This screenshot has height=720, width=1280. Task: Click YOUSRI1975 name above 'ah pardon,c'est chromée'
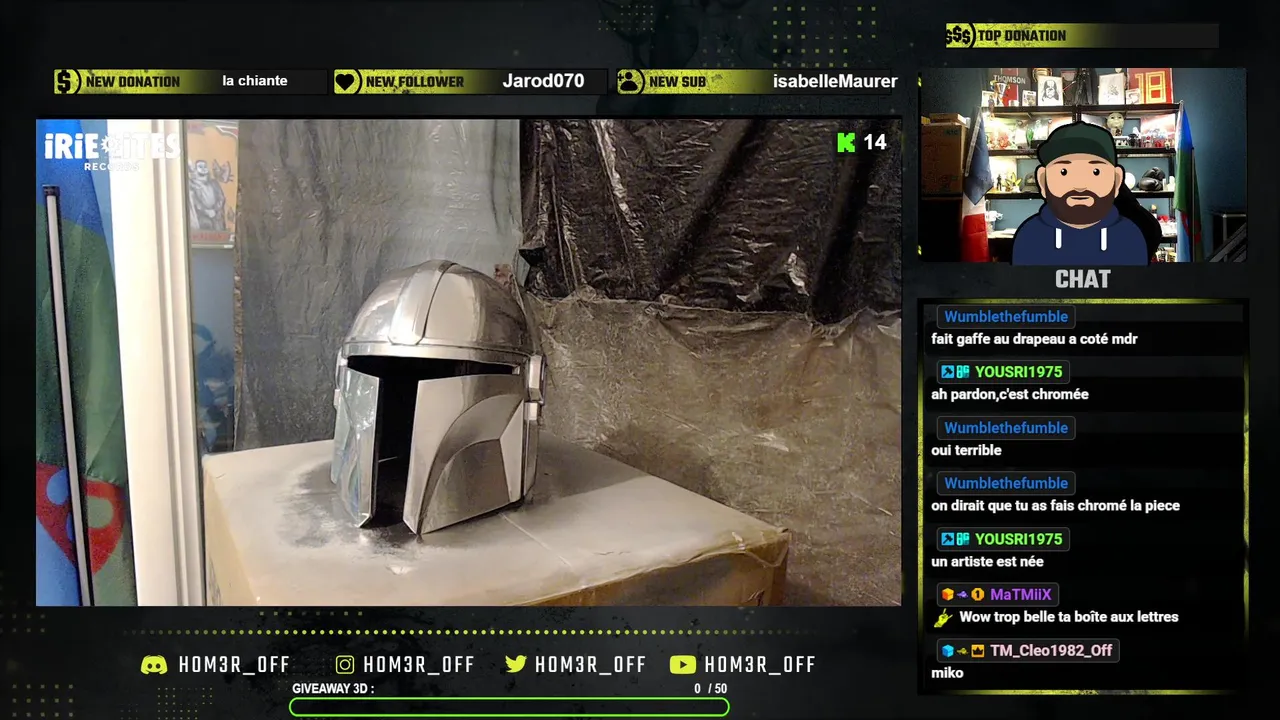click(x=1019, y=372)
